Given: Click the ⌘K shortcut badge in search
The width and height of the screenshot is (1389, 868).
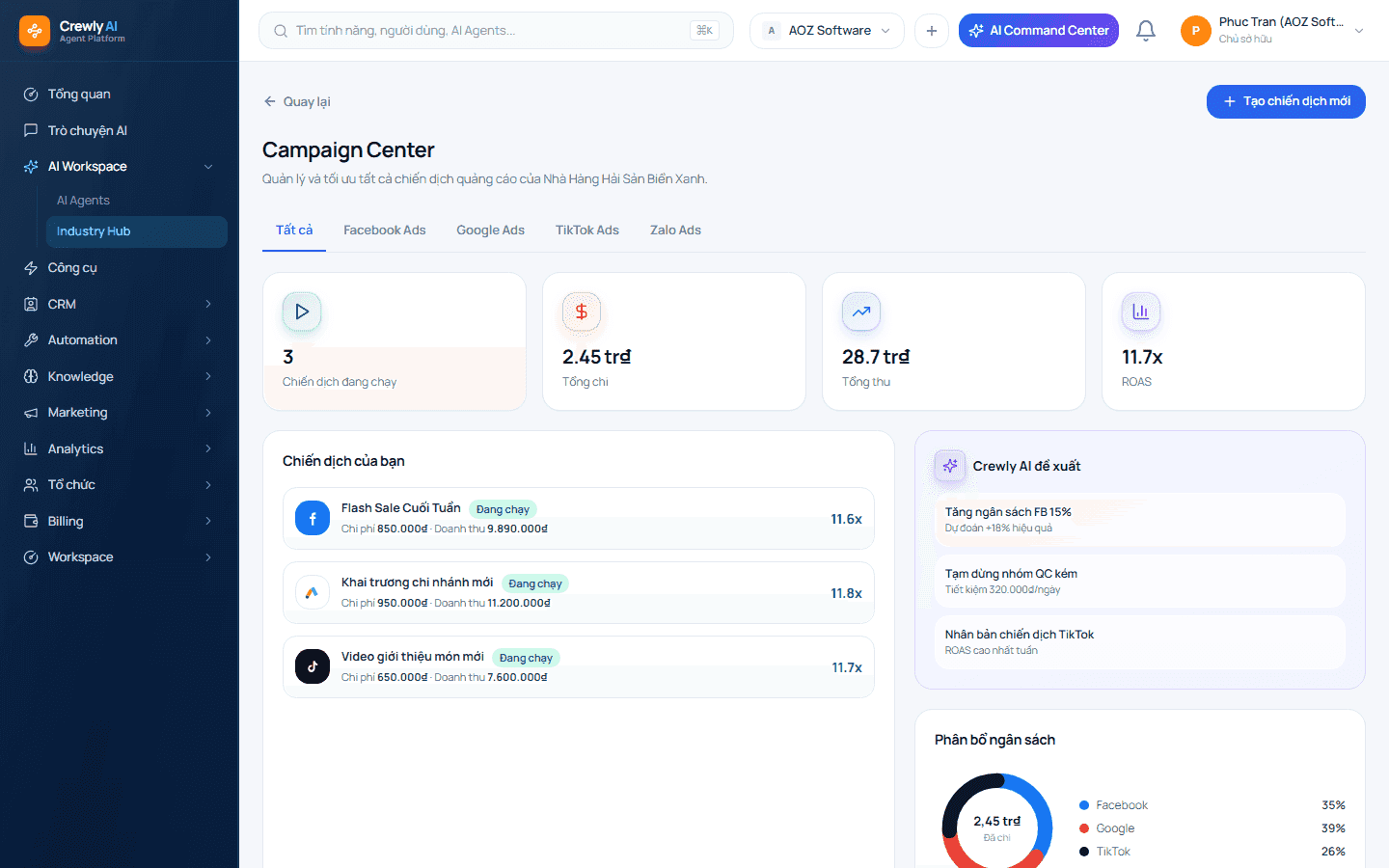Looking at the screenshot, I should pyautogui.click(x=705, y=31).
